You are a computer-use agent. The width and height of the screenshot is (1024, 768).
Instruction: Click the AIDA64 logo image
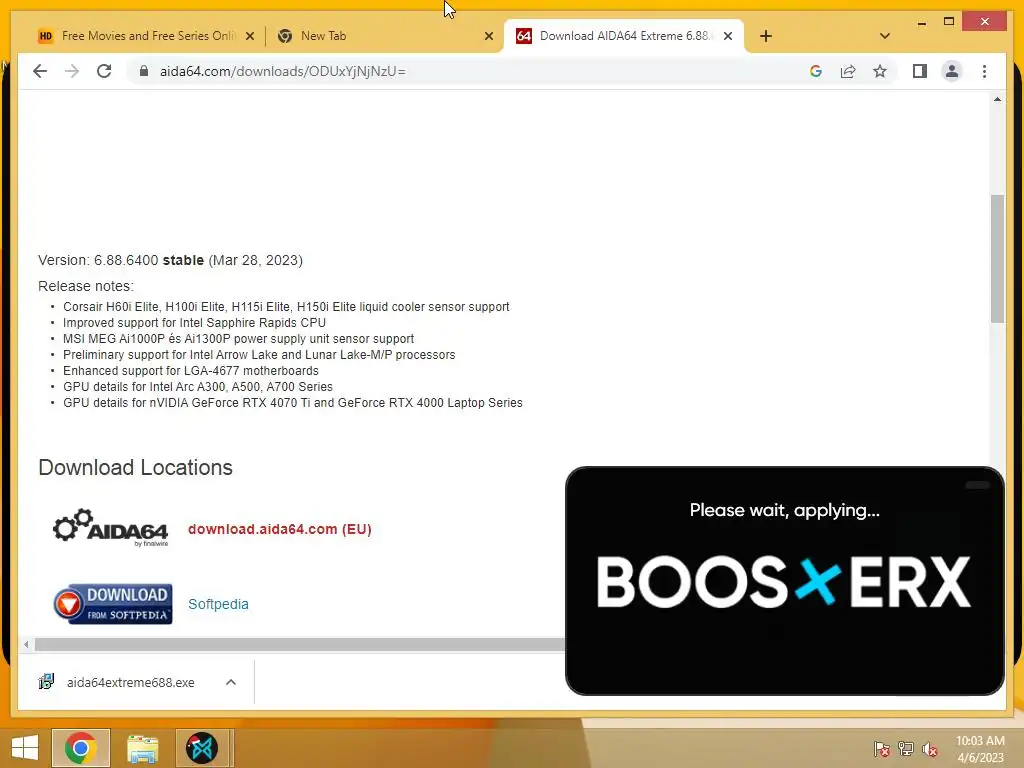tap(110, 527)
